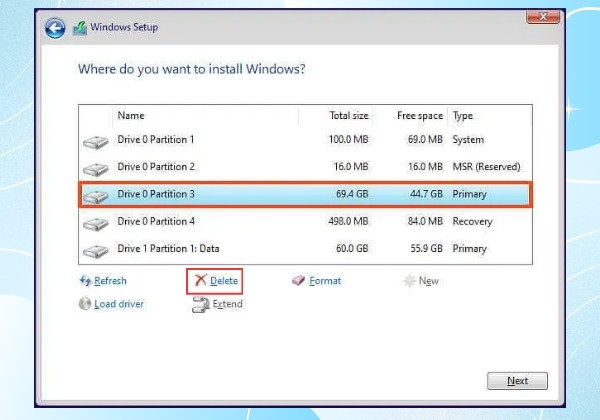Select the Drive 1 Partition 1: Data name

pos(168,249)
